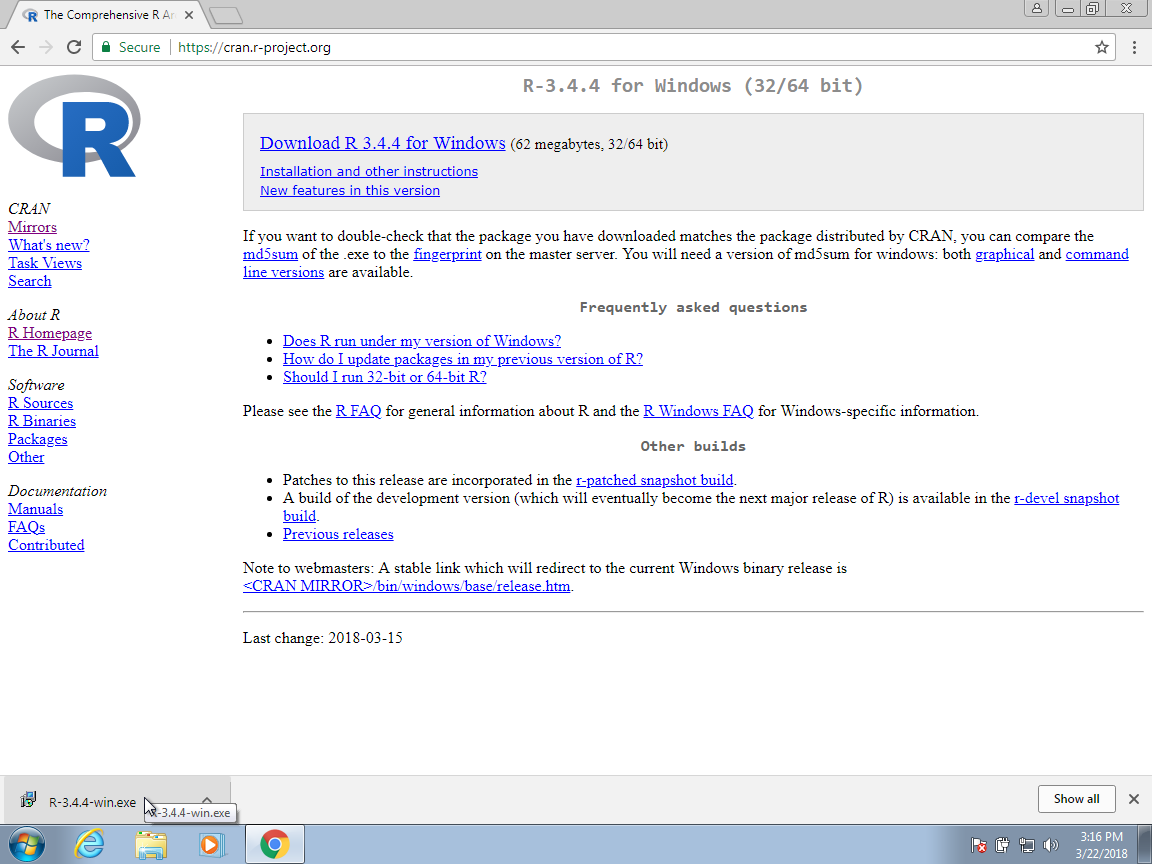Click the Show all downloads button
Viewport: 1152px width, 864px height.
point(1076,799)
